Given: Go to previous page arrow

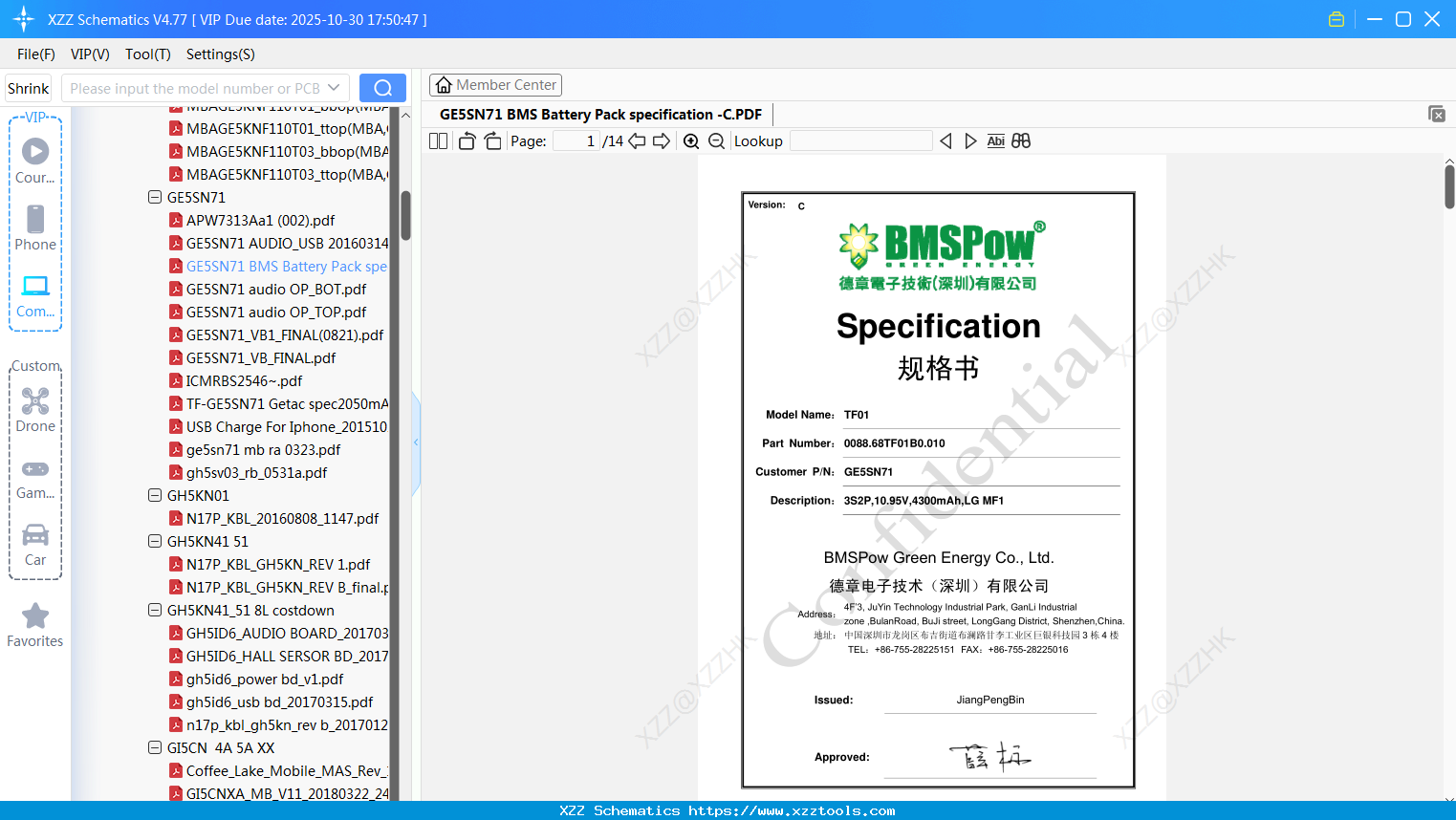Looking at the screenshot, I should click(x=637, y=141).
